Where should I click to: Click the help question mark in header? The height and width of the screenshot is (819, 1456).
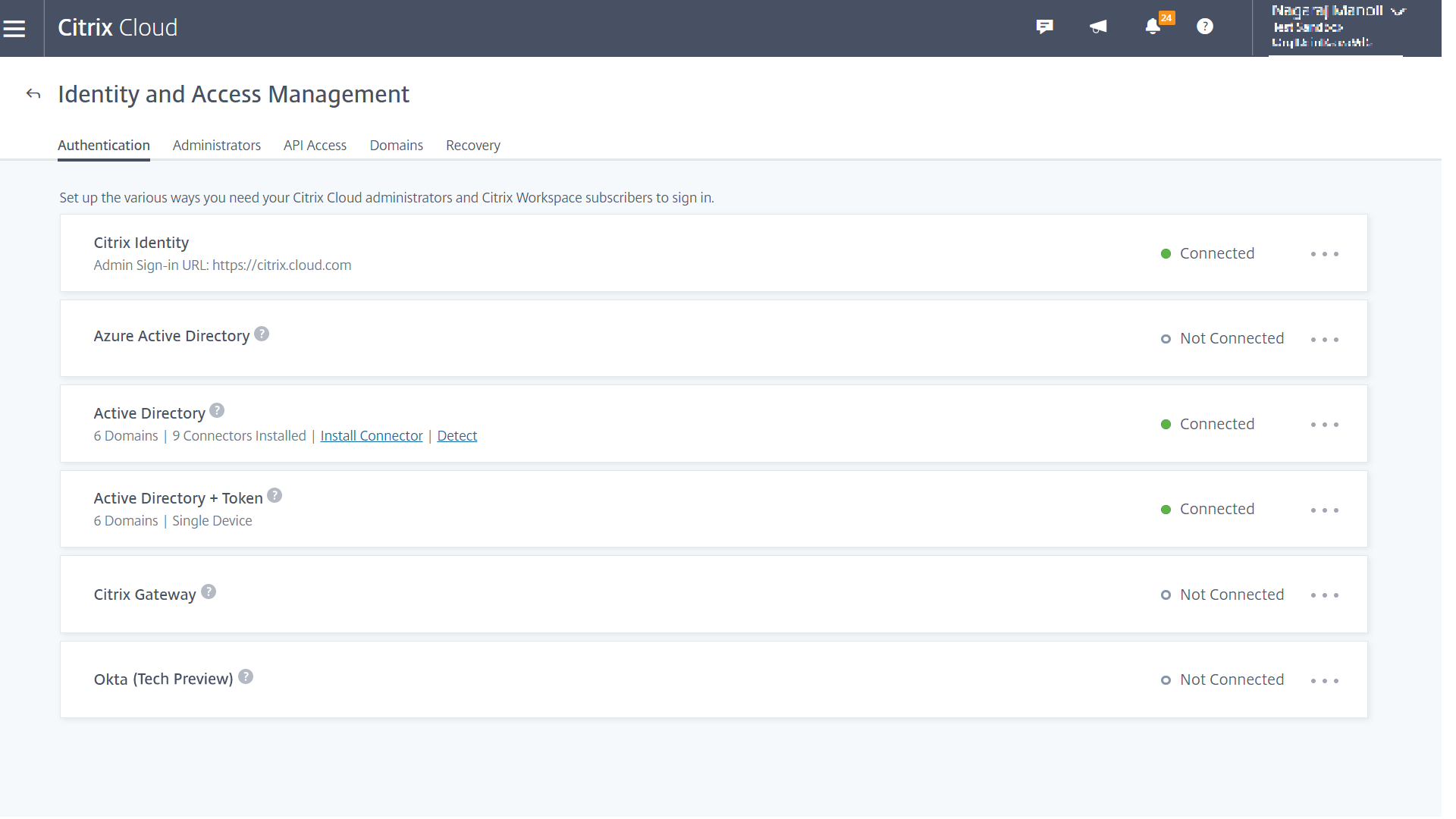[x=1205, y=27]
